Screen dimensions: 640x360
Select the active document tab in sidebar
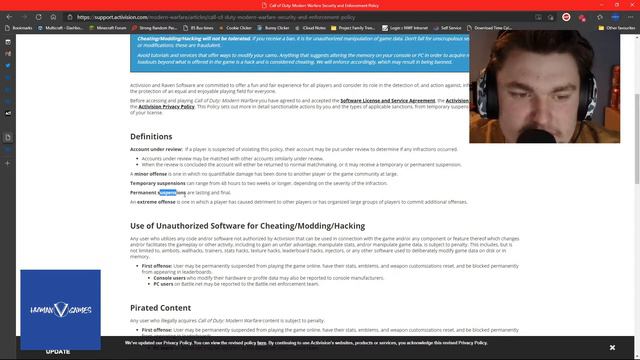[8, 138]
